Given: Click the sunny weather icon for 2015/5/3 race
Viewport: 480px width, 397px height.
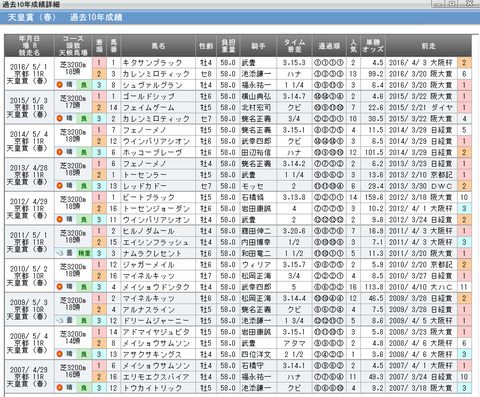Looking at the screenshot, I should click(x=60, y=118).
